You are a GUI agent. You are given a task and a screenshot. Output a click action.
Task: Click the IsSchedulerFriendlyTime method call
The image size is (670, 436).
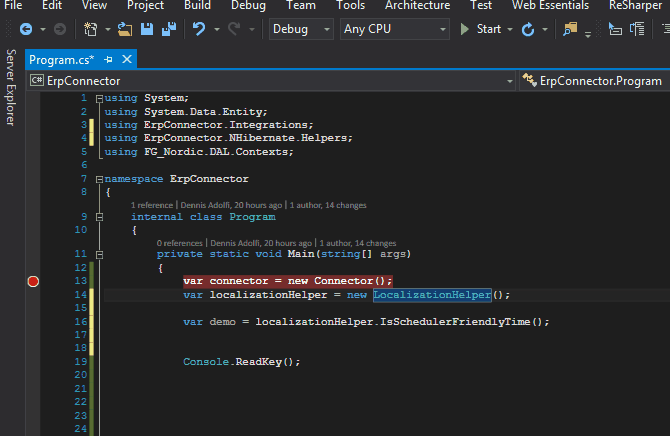tap(455, 322)
